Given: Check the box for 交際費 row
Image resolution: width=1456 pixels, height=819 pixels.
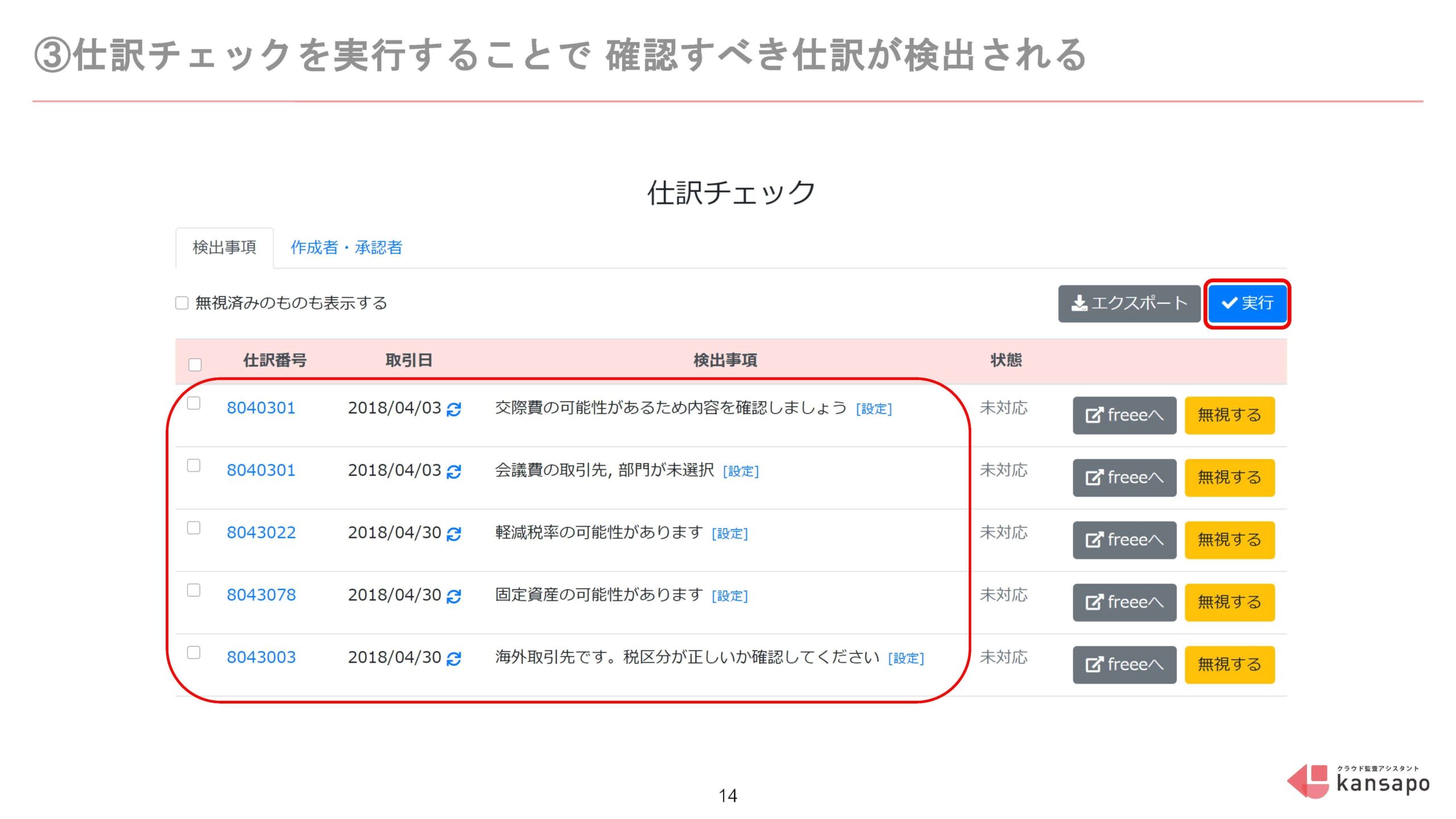Looking at the screenshot, I should pos(194,403).
